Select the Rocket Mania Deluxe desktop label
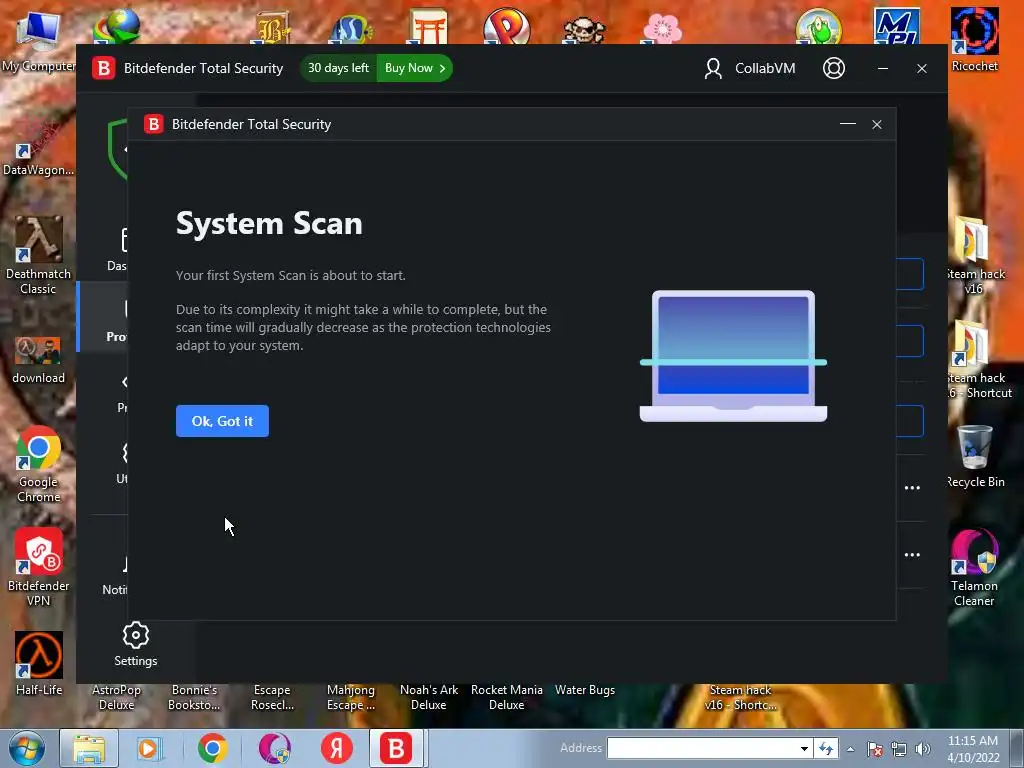The height and width of the screenshot is (768, 1024). click(507, 697)
